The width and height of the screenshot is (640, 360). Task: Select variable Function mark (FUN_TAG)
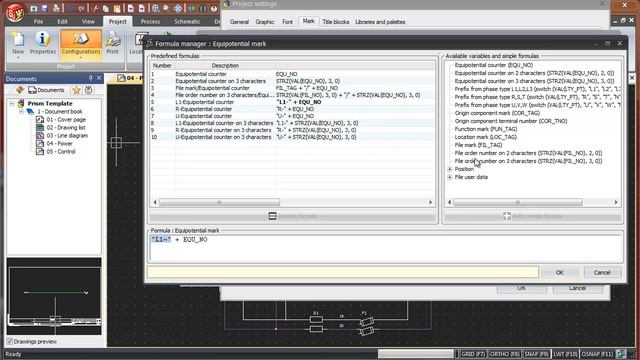486,129
